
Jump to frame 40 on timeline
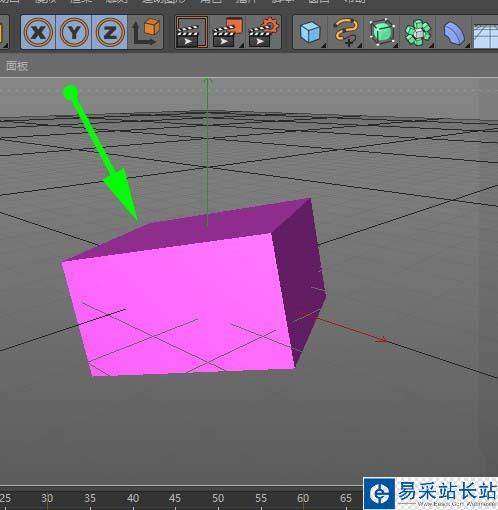(133, 498)
